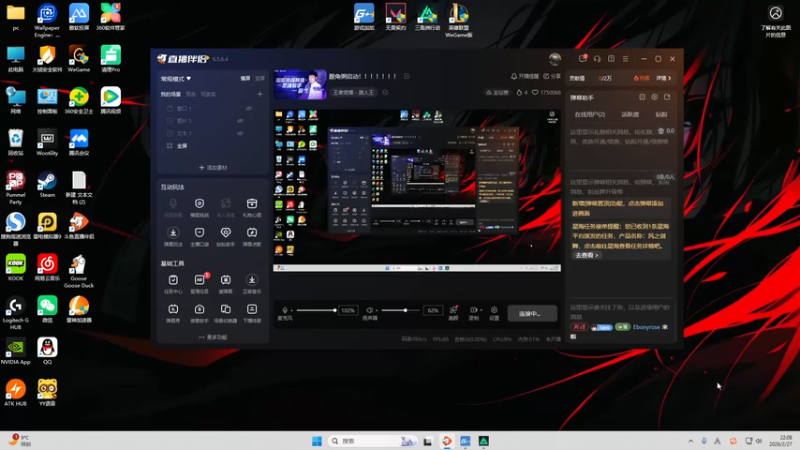
Task: Click the 102% microphone volume field
Action: coord(348,310)
